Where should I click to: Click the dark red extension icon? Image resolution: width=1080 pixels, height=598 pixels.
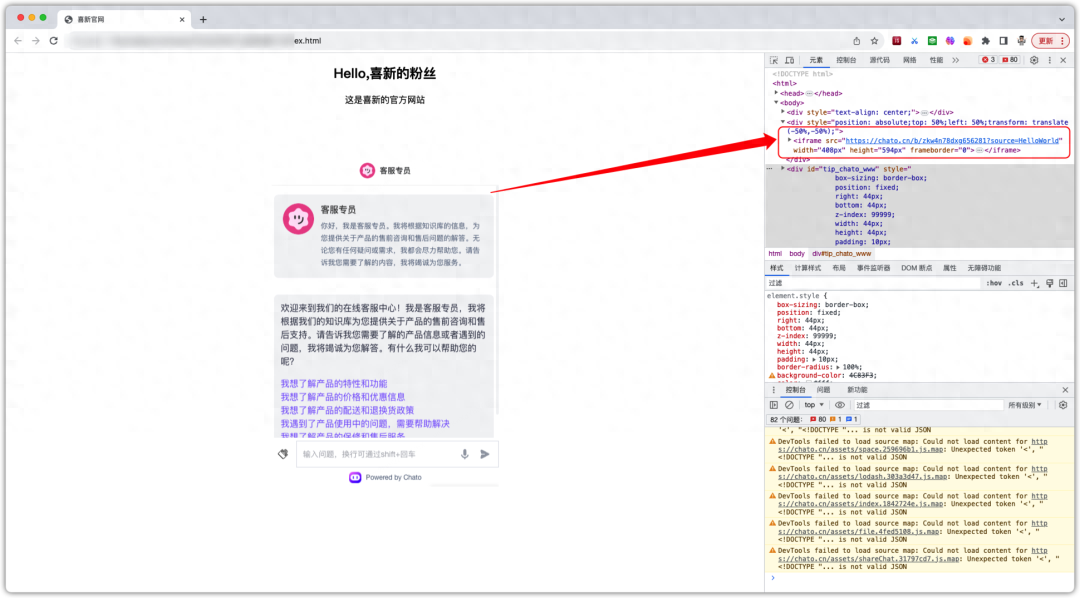pyautogui.click(x=896, y=41)
